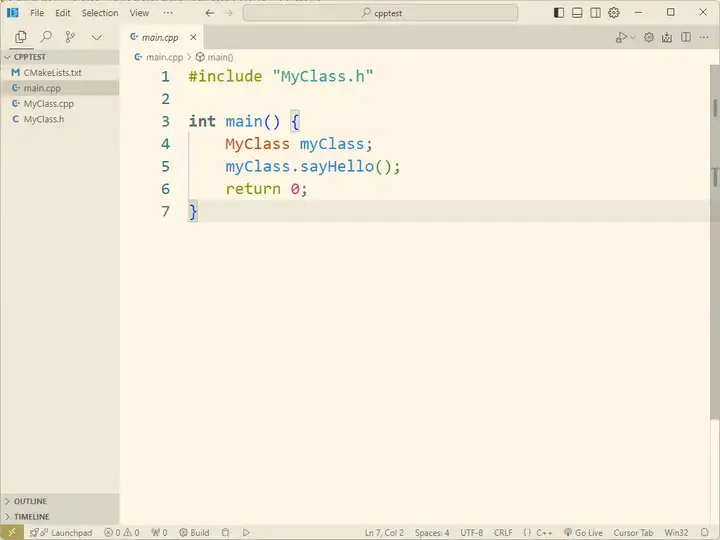Open the Search view icon
Viewport: 720px width, 540px height.
(x=45, y=37)
